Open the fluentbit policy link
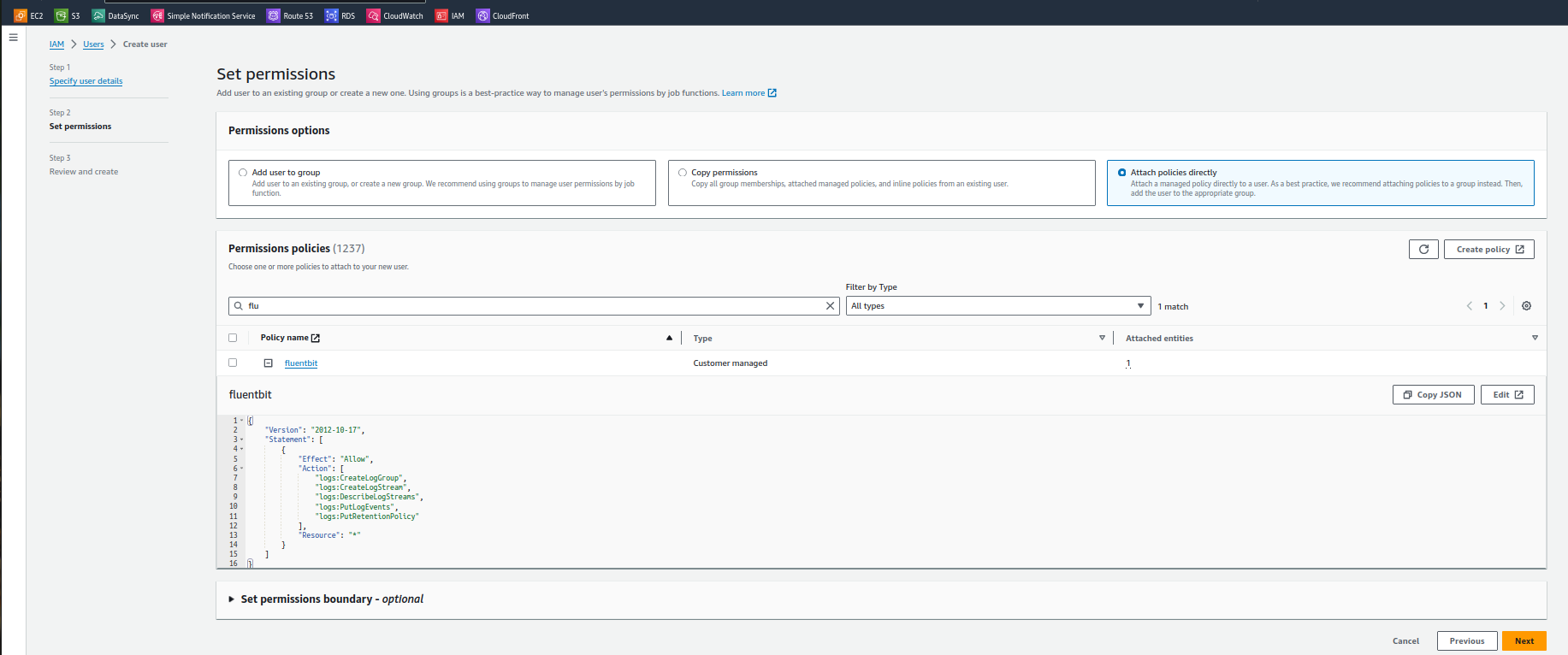1568x655 pixels. click(x=301, y=363)
